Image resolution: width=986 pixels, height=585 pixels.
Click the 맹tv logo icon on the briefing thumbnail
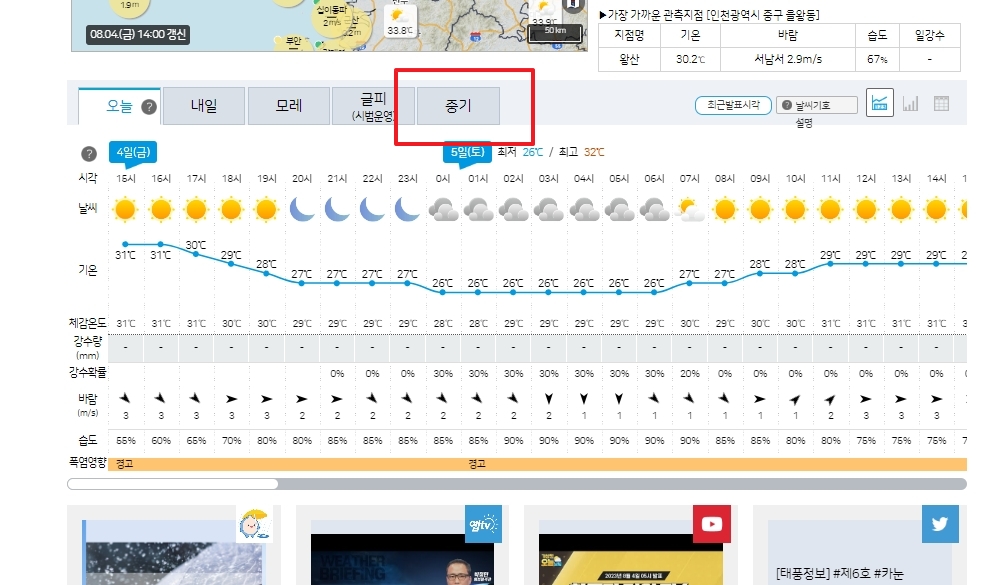pos(482,522)
